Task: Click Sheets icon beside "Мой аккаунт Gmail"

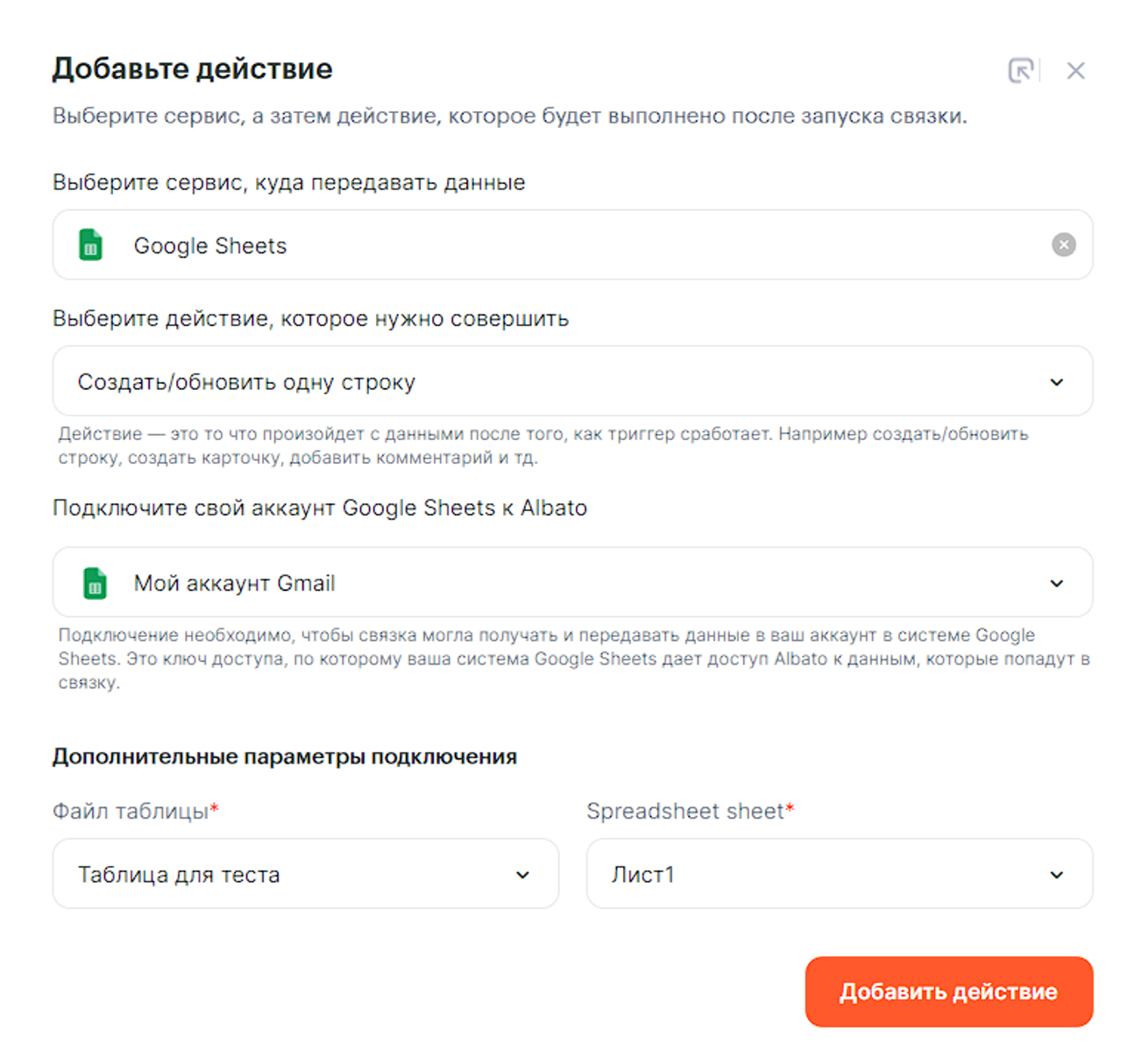Action: (95, 583)
